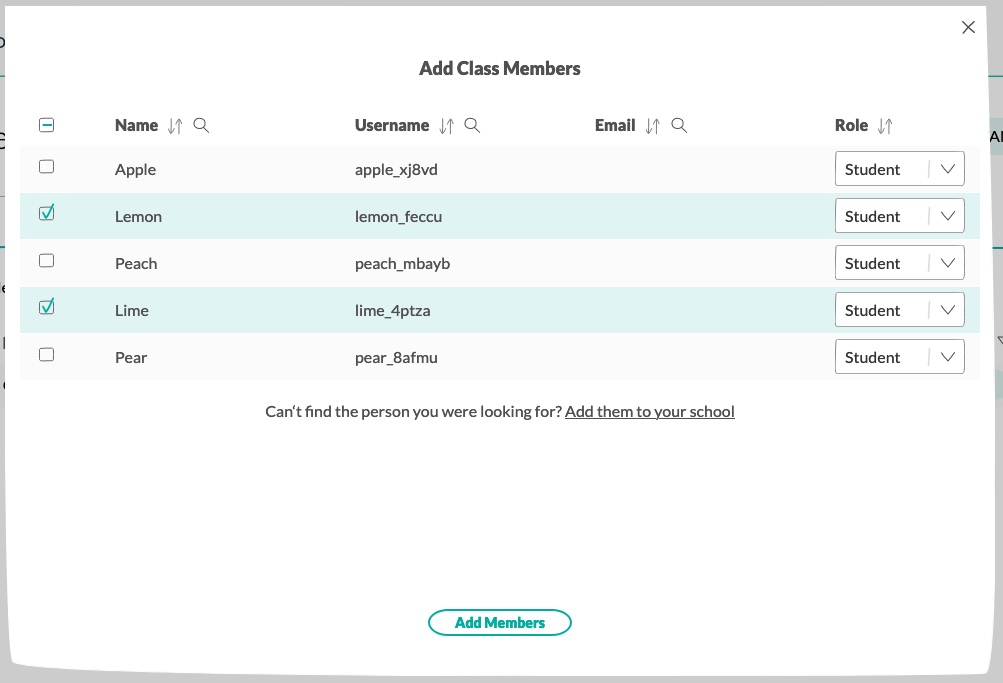Uncheck the Lime checkbox
This screenshot has width=1003, height=683.
pos(46,307)
